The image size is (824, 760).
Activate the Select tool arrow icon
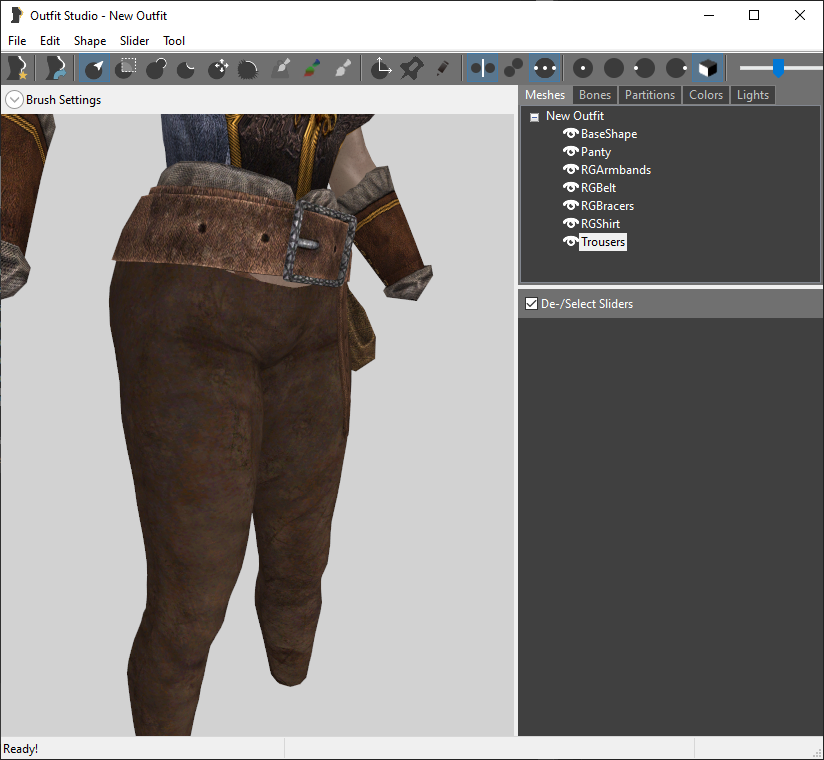coord(95,68)
